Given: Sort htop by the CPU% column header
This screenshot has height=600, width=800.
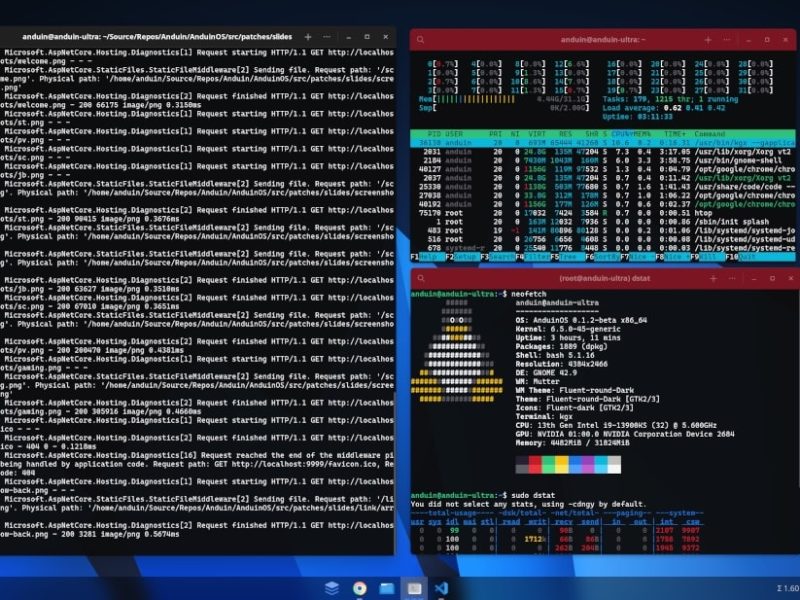Looking at the screenshot, I should [621, 134].
